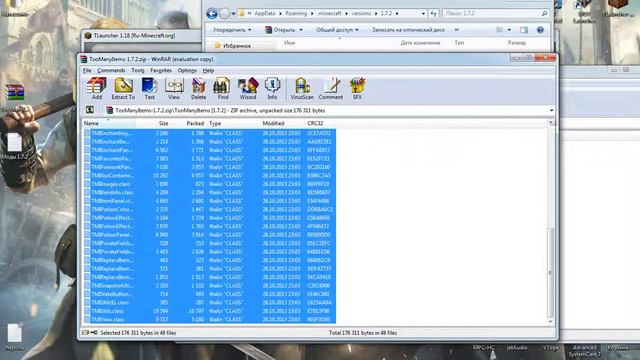
Task: Click the scroll-down arrow of the file list
Action: pos(550,321)
